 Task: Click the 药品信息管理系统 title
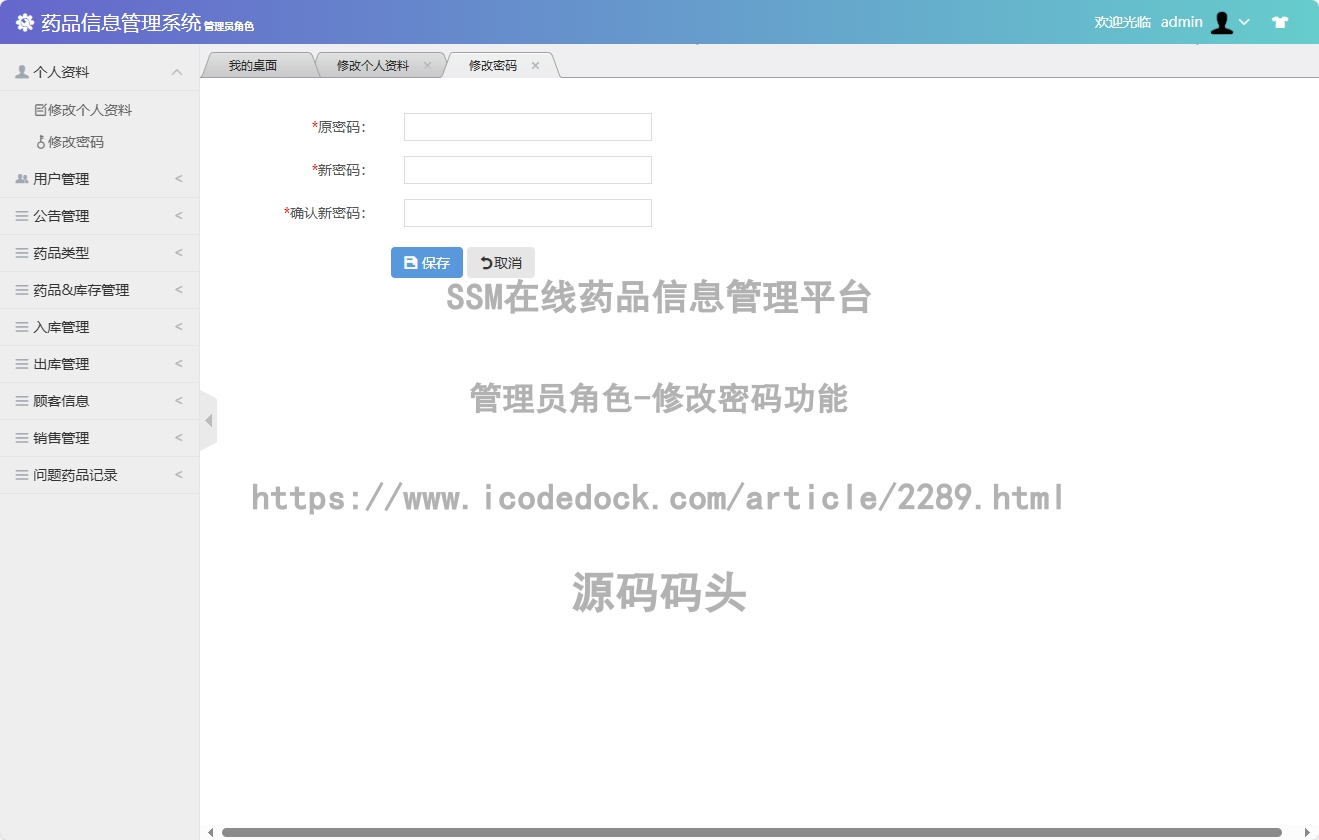tap(121, 22)
